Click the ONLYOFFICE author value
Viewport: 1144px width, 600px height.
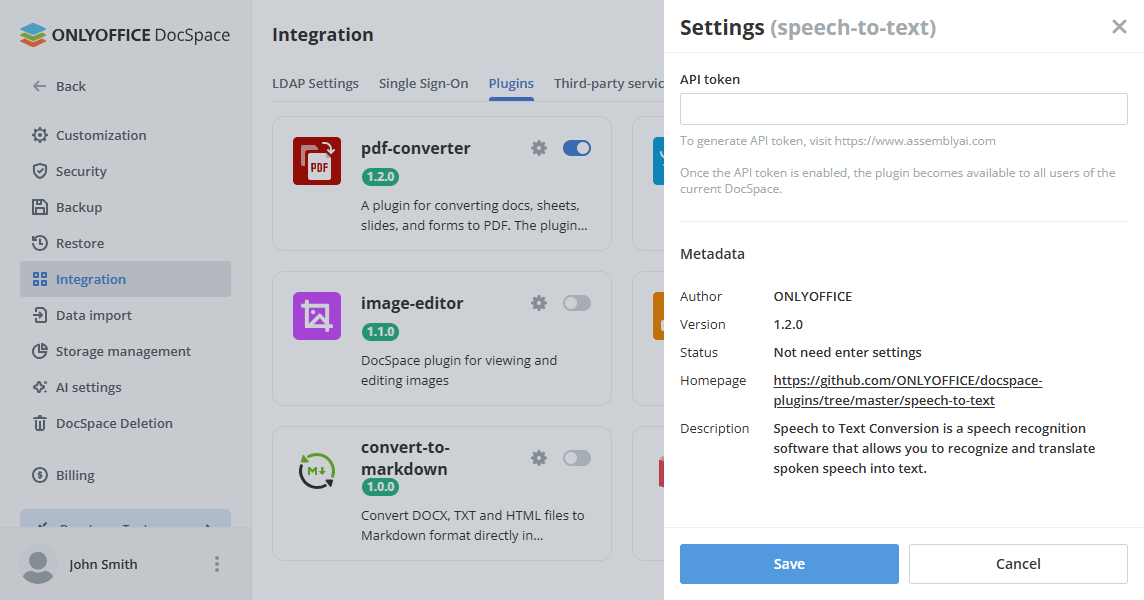(813, 296)
